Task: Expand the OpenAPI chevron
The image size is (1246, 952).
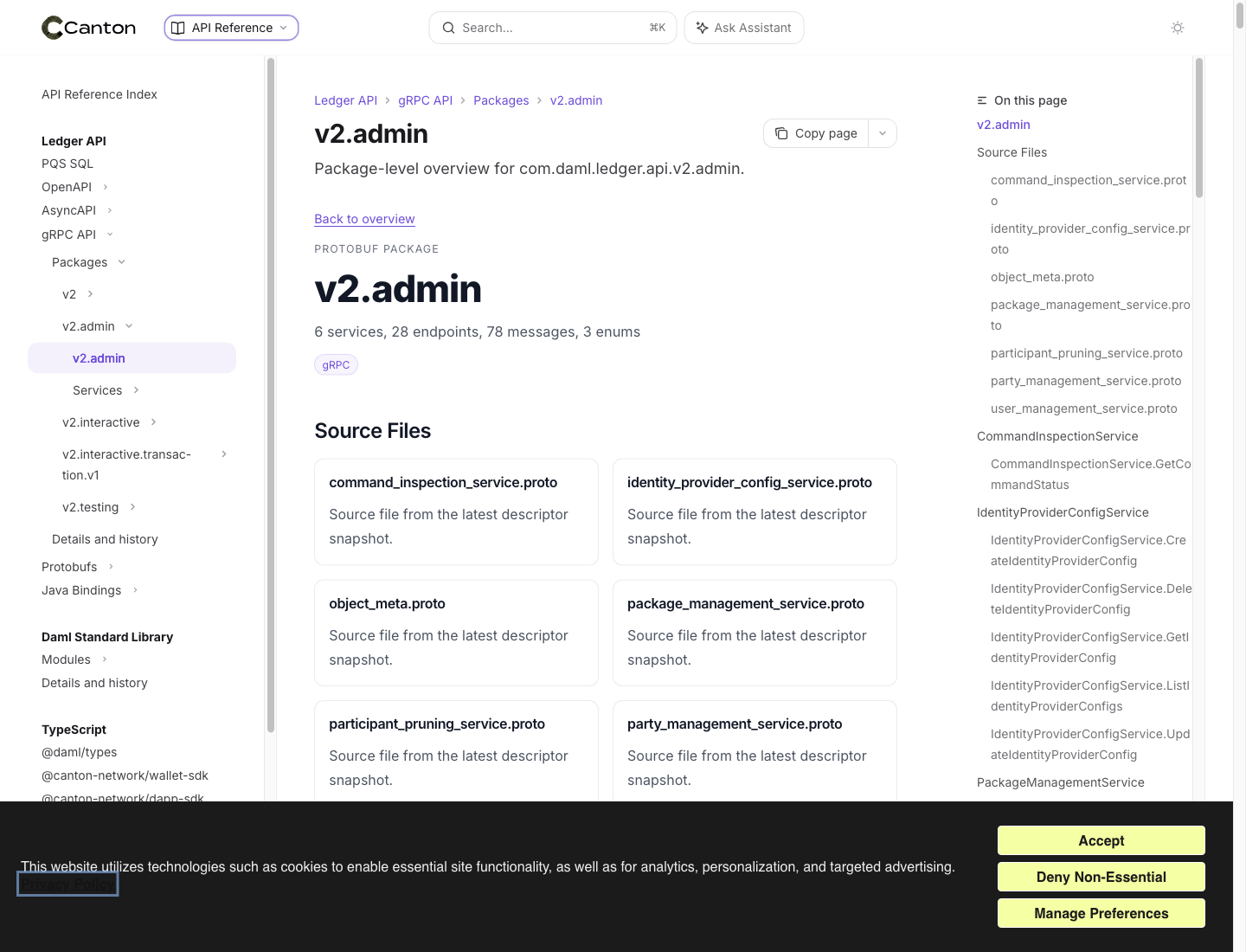Action: click(x=106, y=187)
